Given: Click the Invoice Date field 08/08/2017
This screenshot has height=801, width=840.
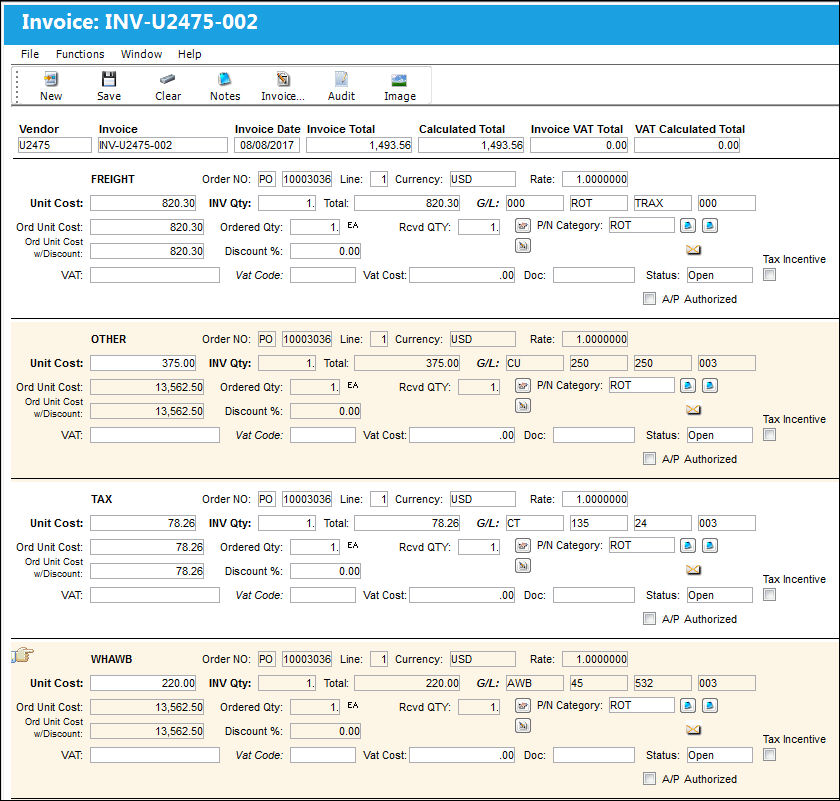Looking at the screenshot, I should pyautogui.click(x=267, y=145).
